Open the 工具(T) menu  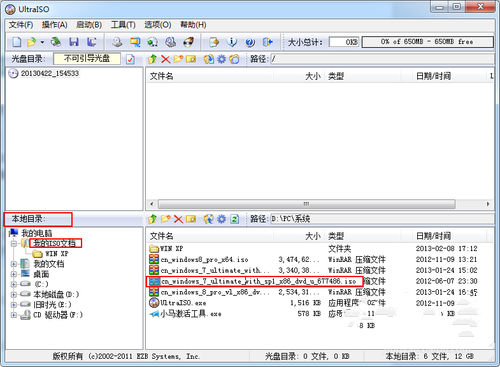(123, 25)
